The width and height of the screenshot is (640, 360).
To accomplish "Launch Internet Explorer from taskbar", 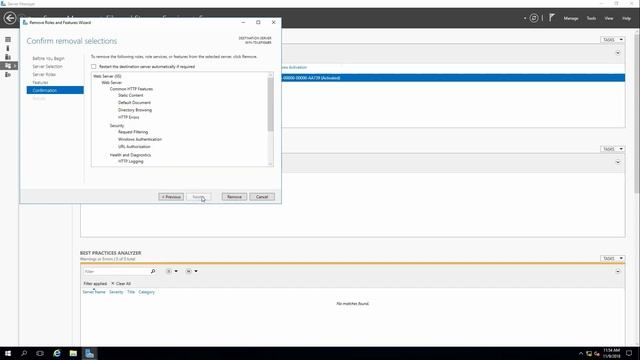I will click(57, 353).
